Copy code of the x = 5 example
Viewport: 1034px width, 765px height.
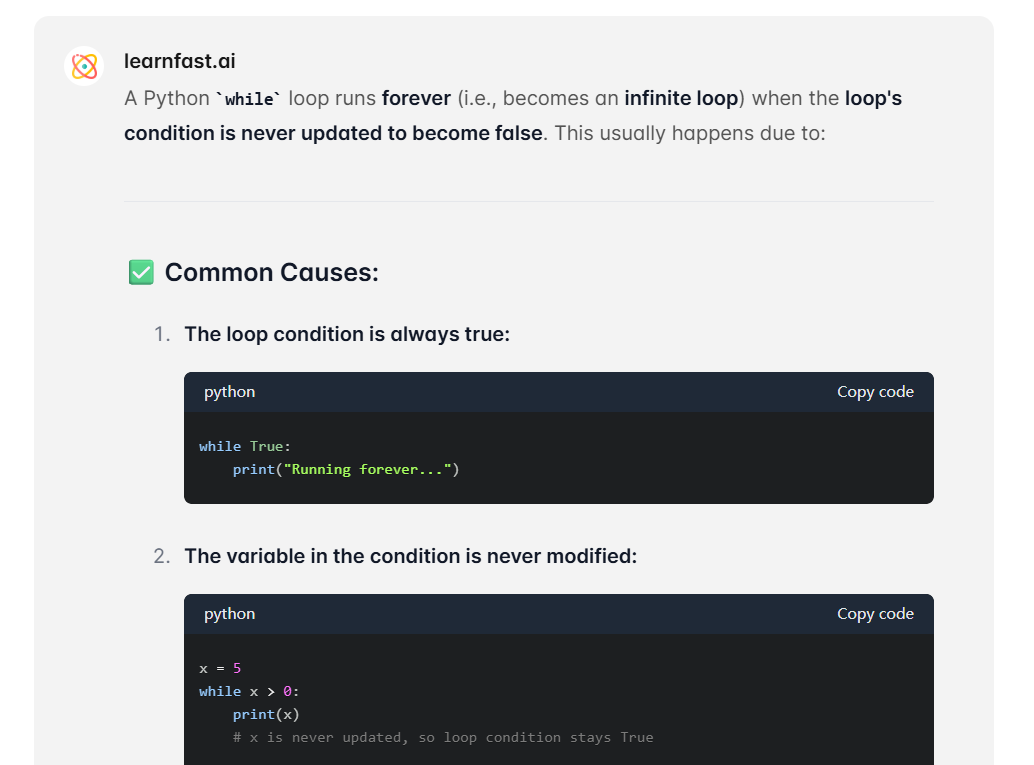click(x=875, y=614)
